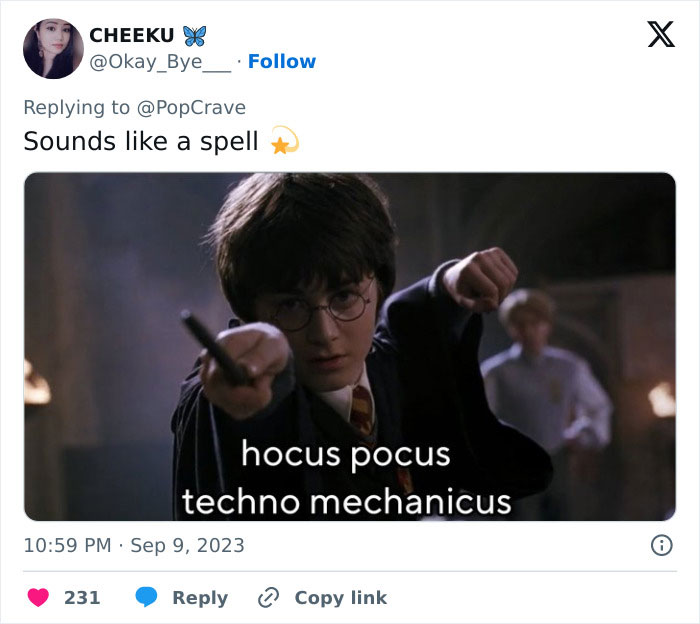Click the 231 likes count

click(x=82, y=598)
